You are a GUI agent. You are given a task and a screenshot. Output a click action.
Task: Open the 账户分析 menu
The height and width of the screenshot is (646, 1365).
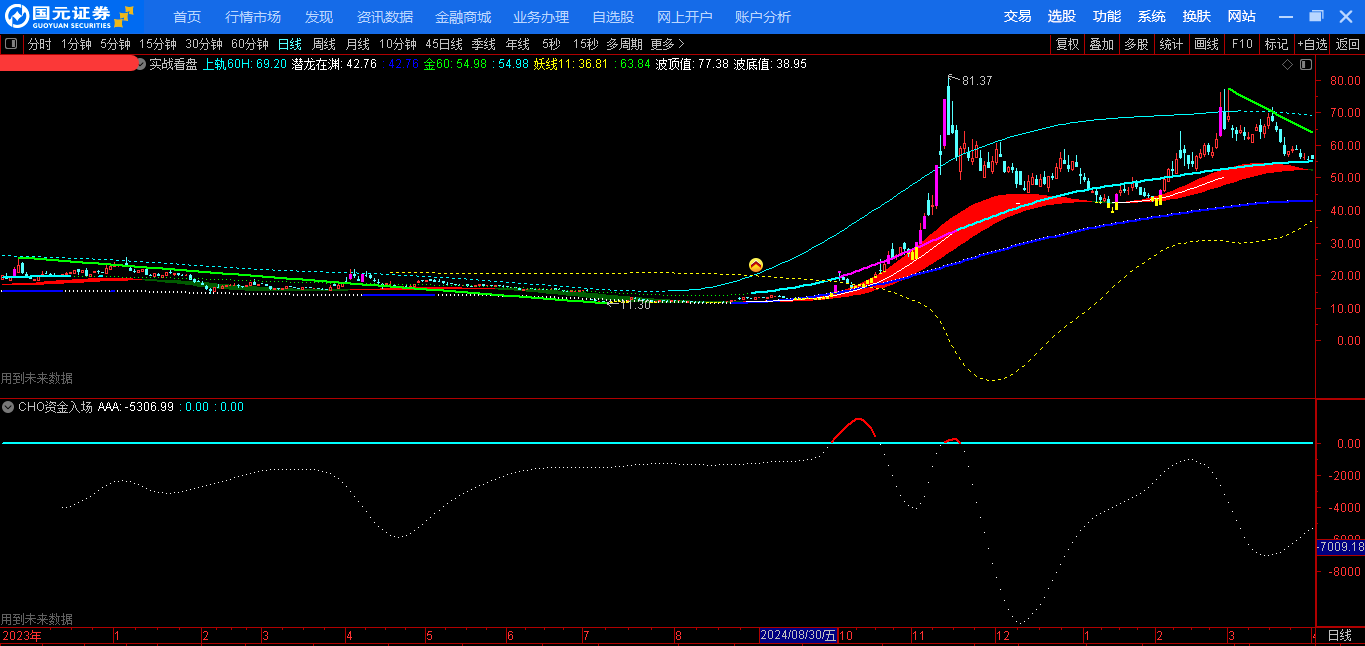tap(763, 17)
